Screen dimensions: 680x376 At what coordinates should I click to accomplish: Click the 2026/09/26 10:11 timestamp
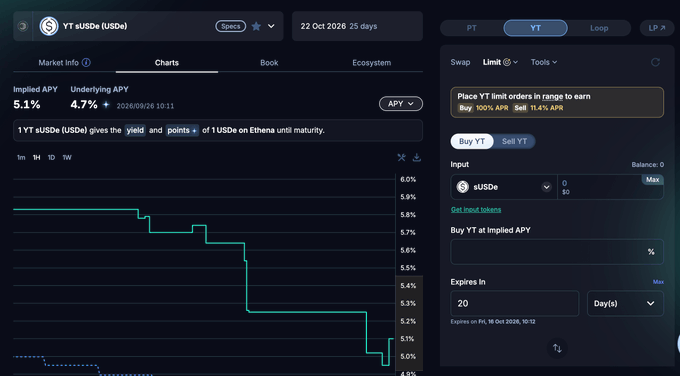coord(145,106)
